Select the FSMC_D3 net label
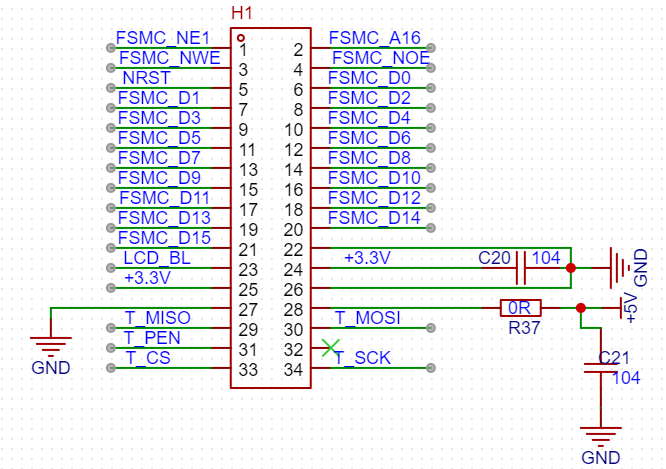This screenshot has height=469, width=666. pos(159,118)
